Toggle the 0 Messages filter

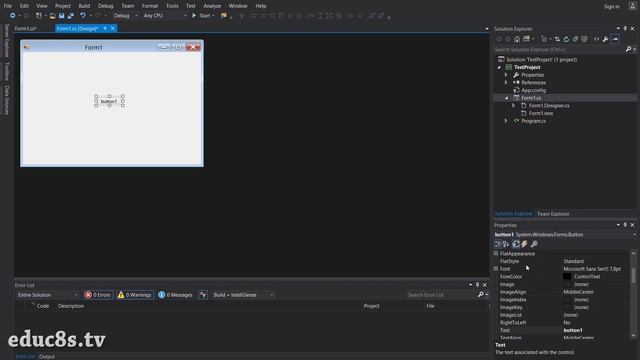coord(176,295)
